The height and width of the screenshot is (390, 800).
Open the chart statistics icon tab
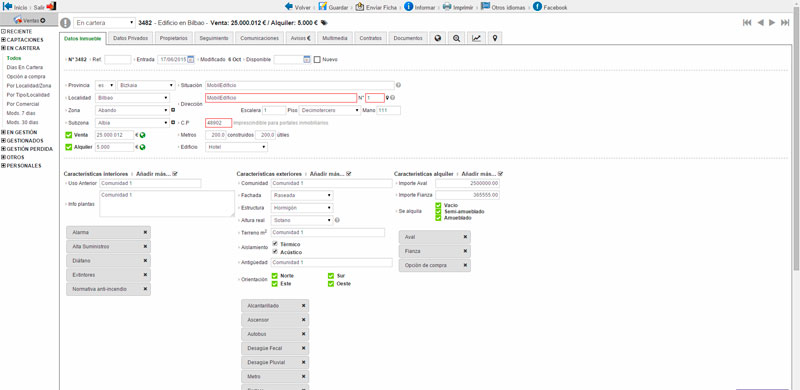click(476, 38)
